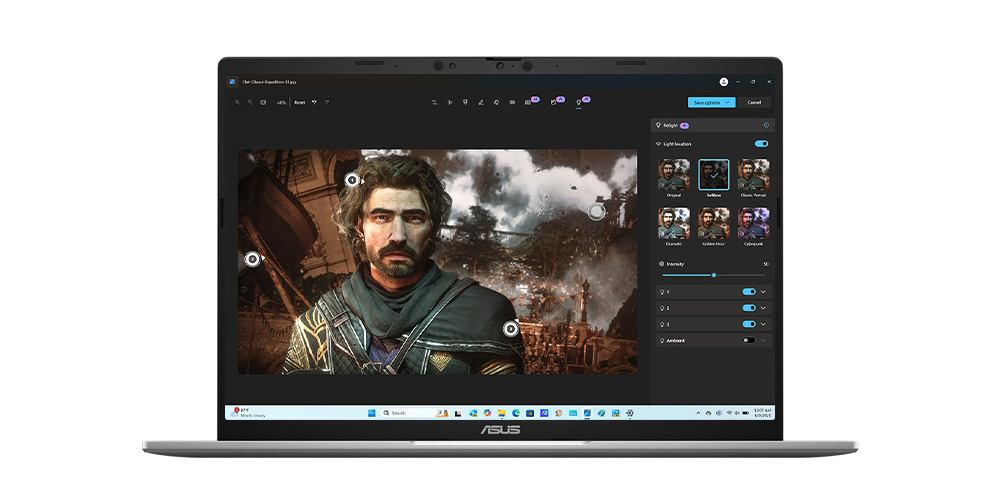Viewport: 1000px width, 500px height.
Task: Select the Erase tool
Action: [x=496, y=102]
